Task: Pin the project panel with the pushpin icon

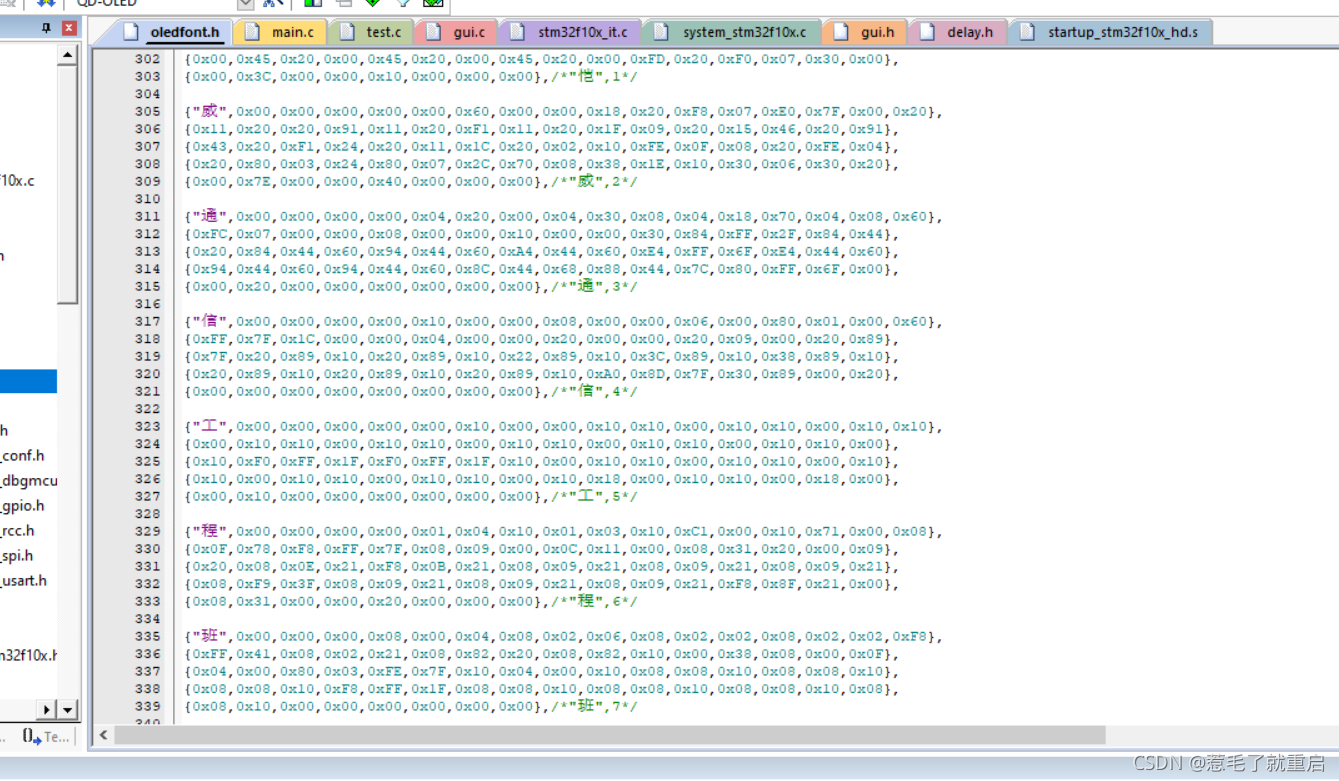Action: point(46,28)
